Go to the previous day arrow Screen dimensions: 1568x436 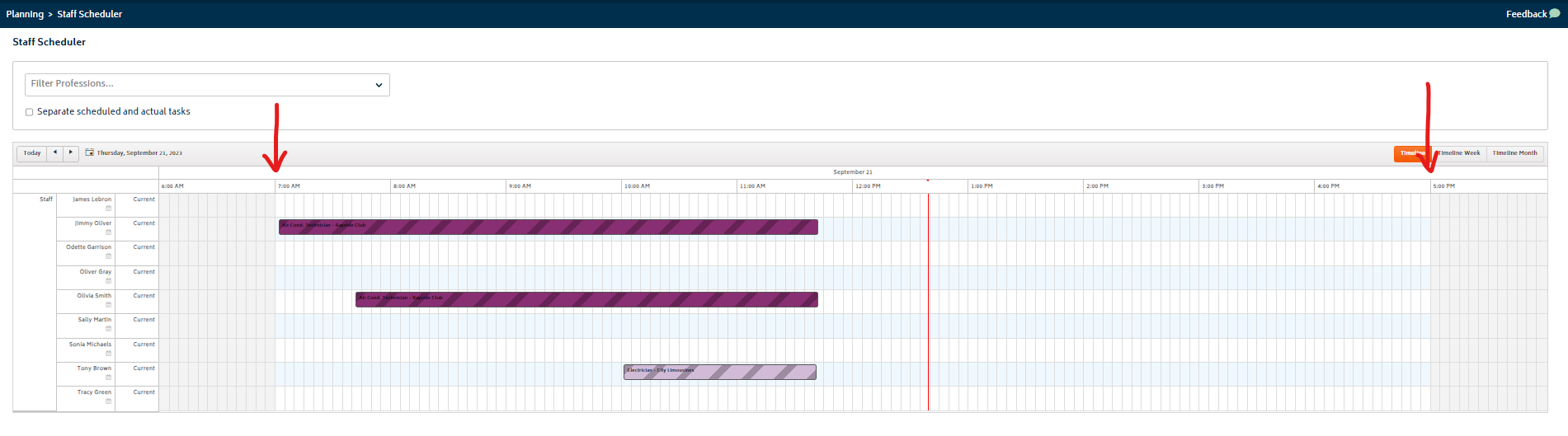click(x=55, y=152)
